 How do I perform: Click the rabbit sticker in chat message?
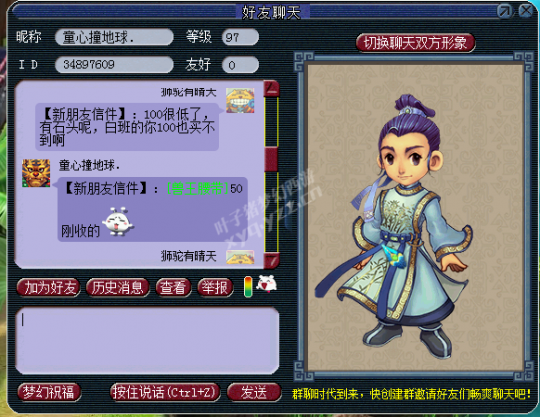[118, 221]
